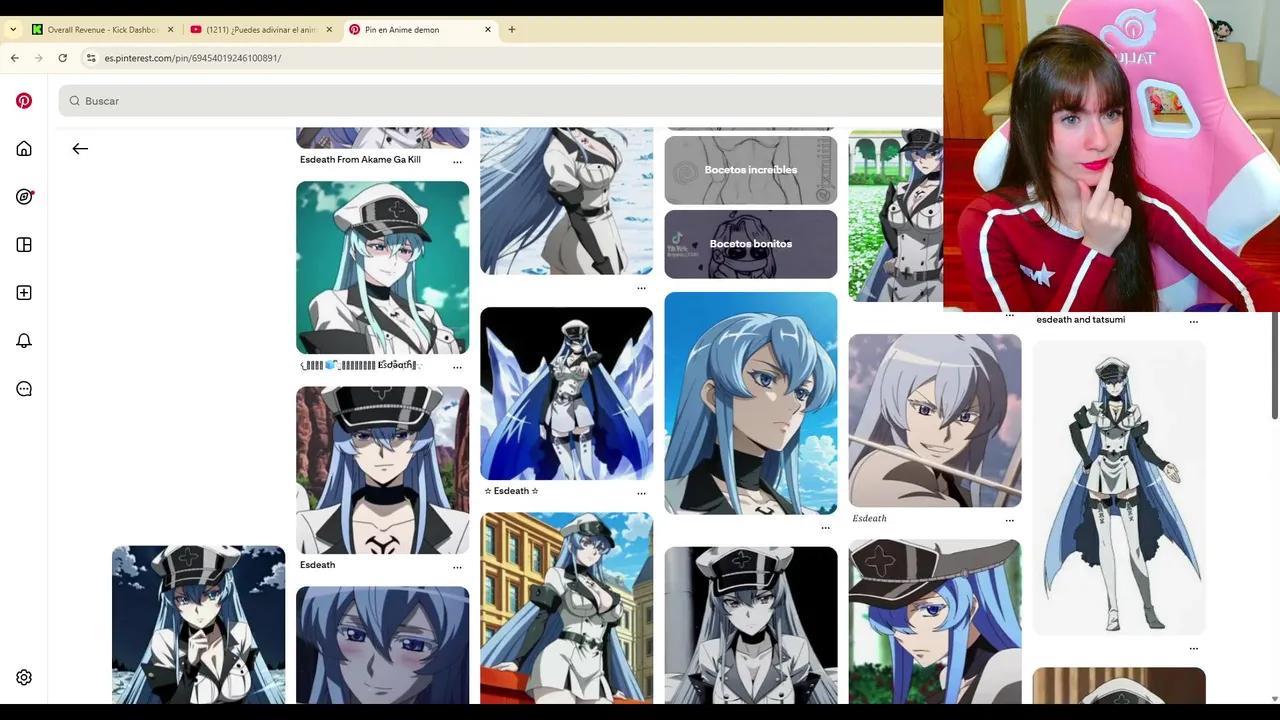
Task: Open more options for ☆ Esdeath ☆ pin
Action: [x=641, y=493]
